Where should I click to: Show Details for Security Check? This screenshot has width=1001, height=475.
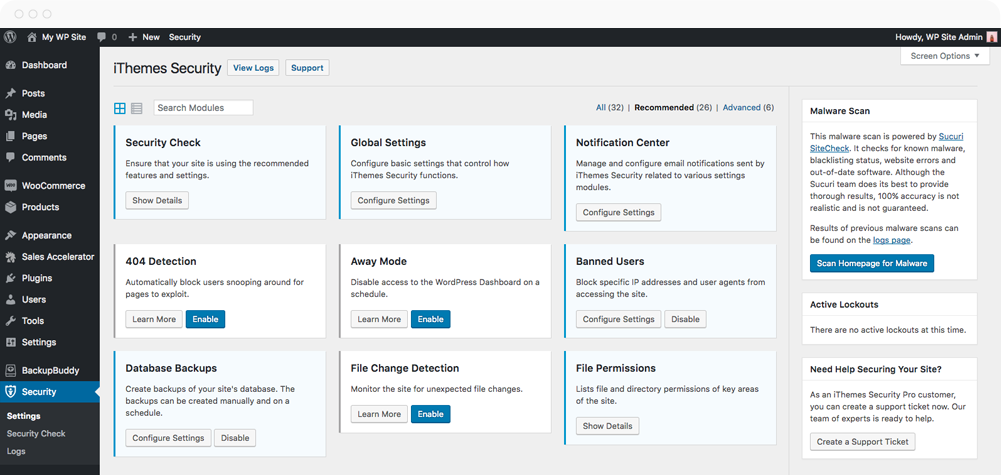tap(157, 200)
